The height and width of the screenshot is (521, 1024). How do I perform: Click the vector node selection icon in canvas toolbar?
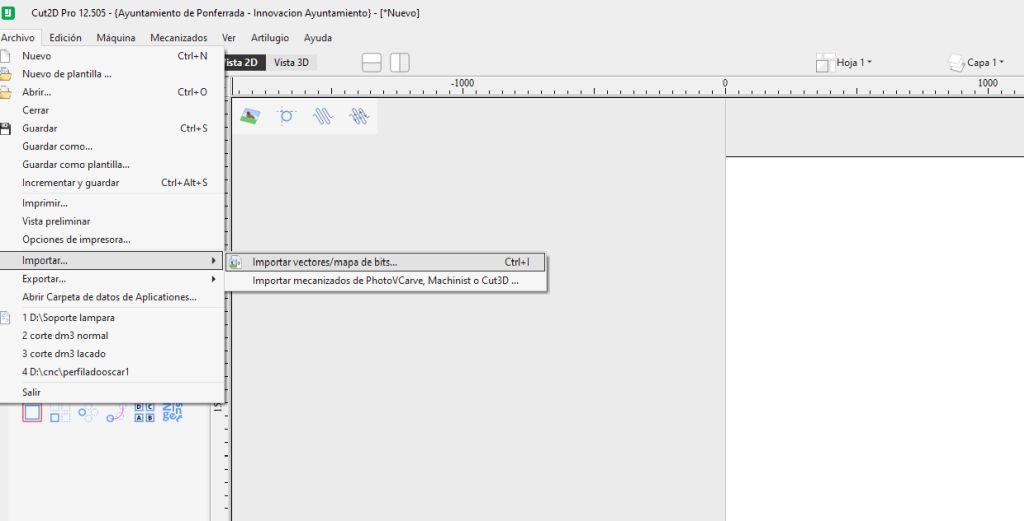click(286, 116)
